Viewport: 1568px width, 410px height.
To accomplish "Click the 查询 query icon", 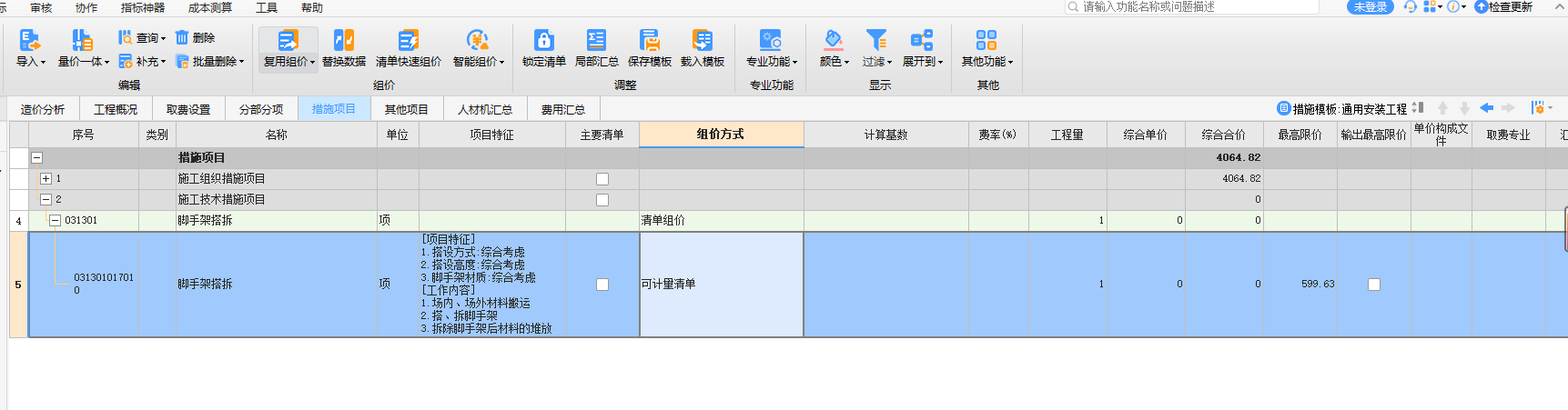I will pyautogui.click(x=125, y=37).
